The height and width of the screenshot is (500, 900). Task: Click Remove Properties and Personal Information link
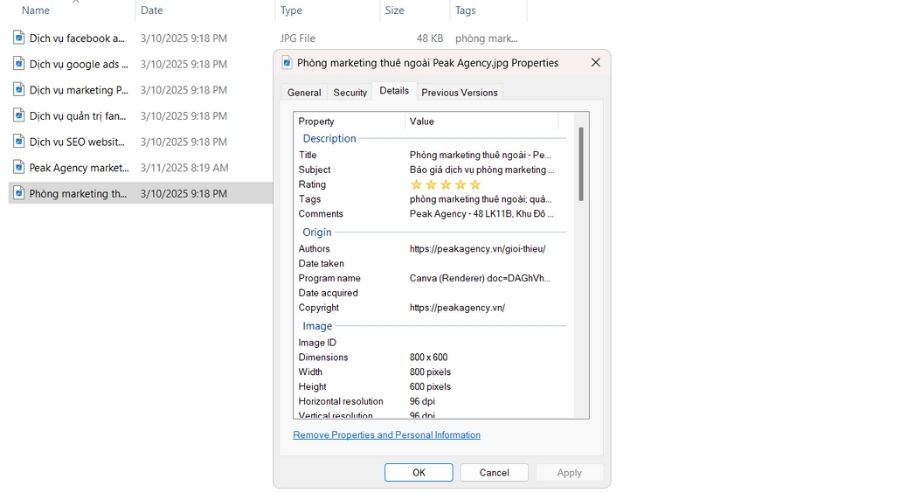pos(387,435)
